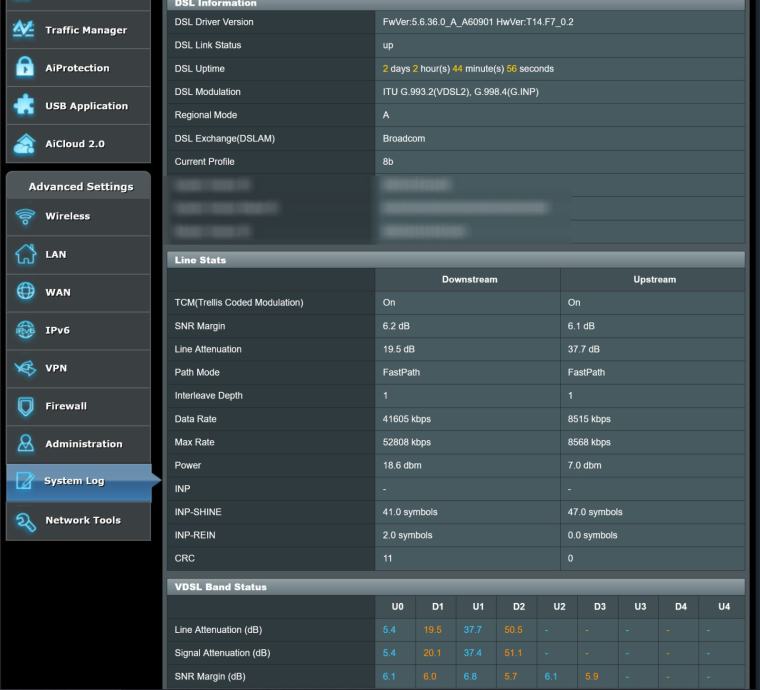The height and width of the screenshot is (690, 760).
Task: Select the LAN house icon
Action: 23,255
